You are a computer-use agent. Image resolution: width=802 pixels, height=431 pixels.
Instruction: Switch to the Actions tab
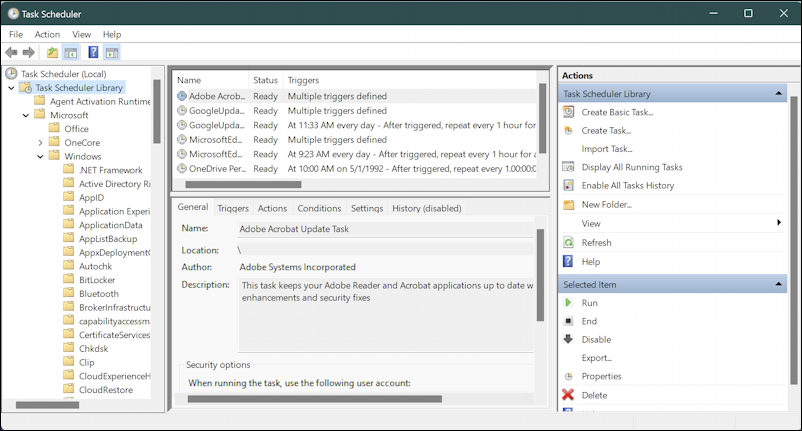tap(272, 208)
